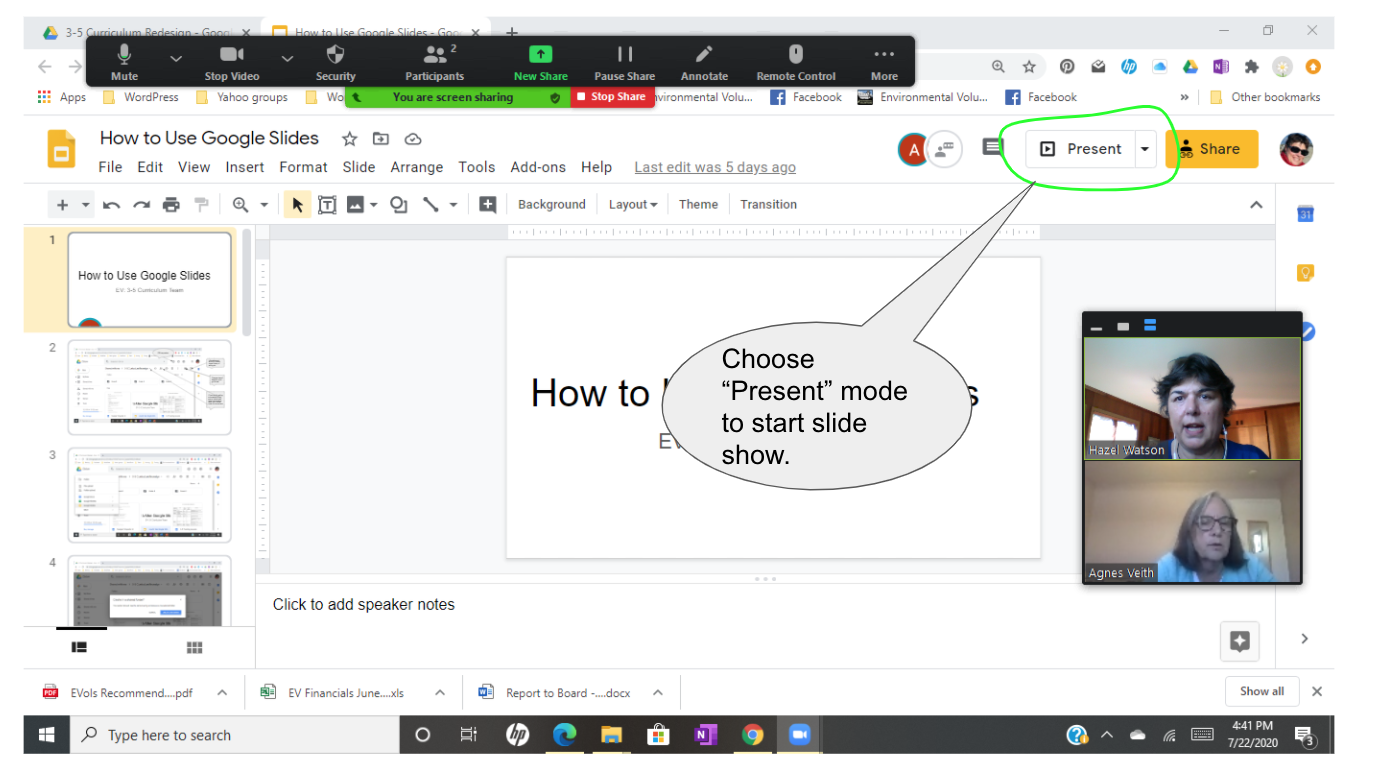Click Show all downloads

click(x=1262, y=692)
